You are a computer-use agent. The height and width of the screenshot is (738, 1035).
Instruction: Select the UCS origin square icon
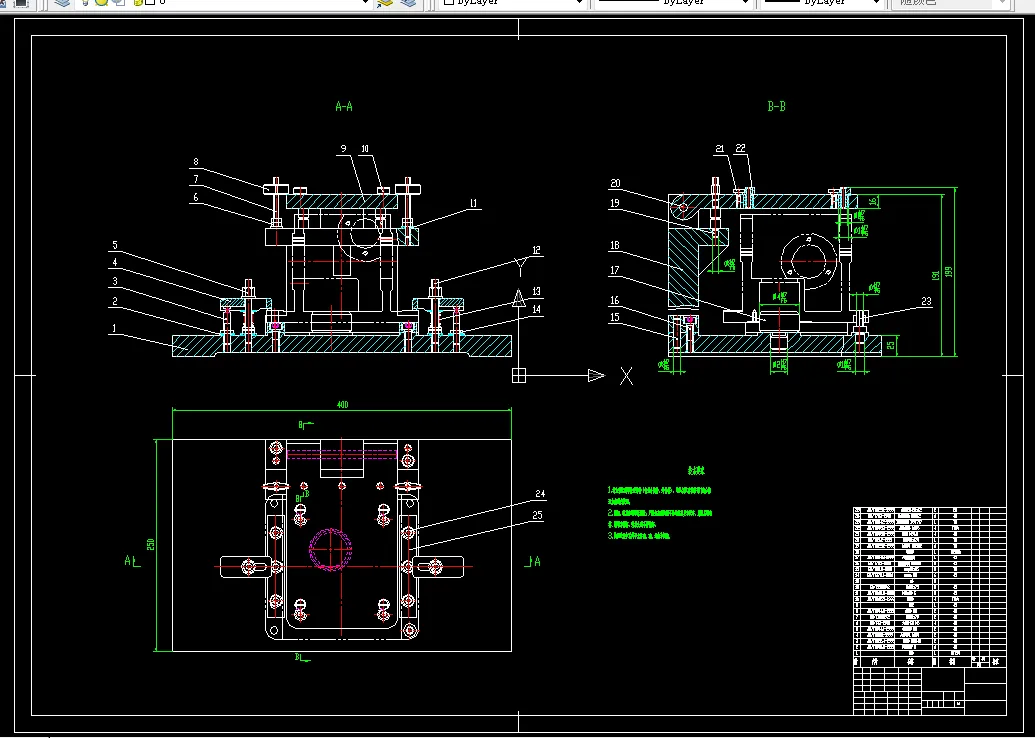click(519, 376)
